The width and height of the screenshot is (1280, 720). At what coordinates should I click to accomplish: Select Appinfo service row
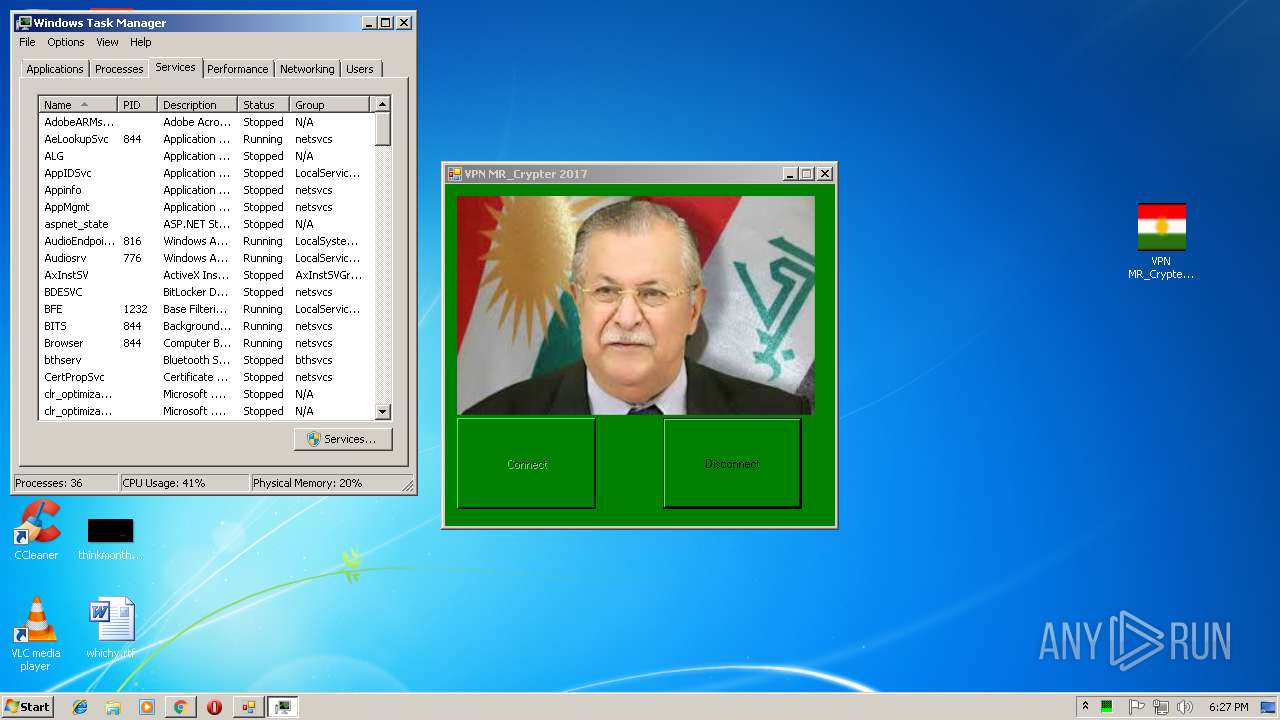click(206, 190)
